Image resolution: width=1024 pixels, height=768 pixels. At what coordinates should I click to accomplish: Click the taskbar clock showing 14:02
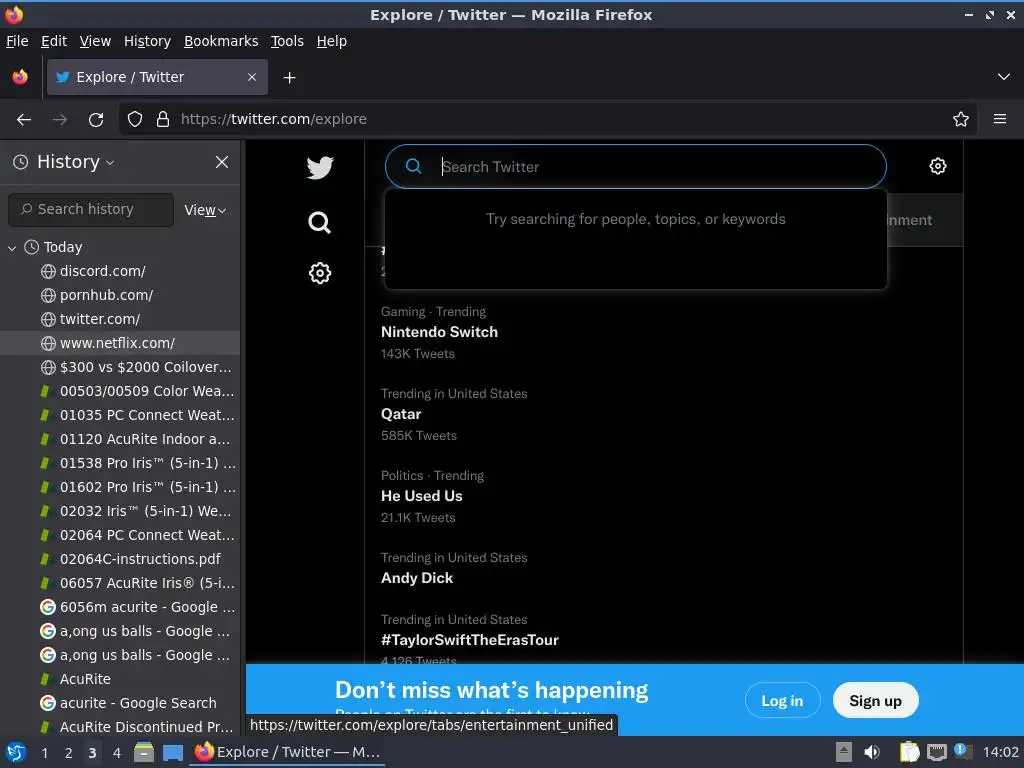click(1000, 752)
